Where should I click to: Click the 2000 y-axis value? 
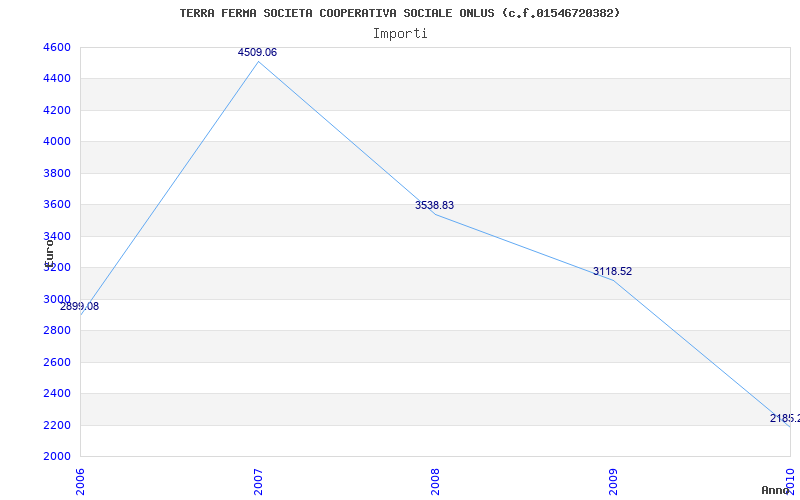[55, 456]
